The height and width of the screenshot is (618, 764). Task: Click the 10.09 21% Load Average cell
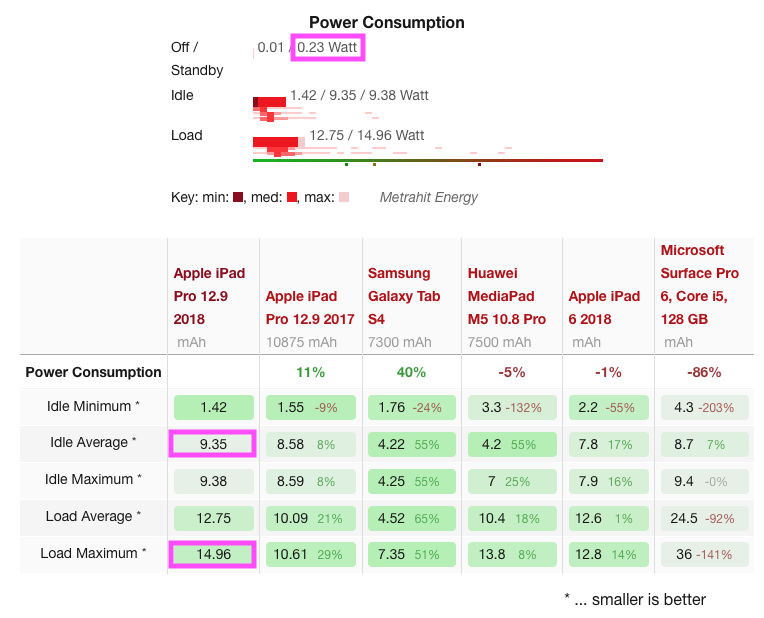tap(310, 518)
